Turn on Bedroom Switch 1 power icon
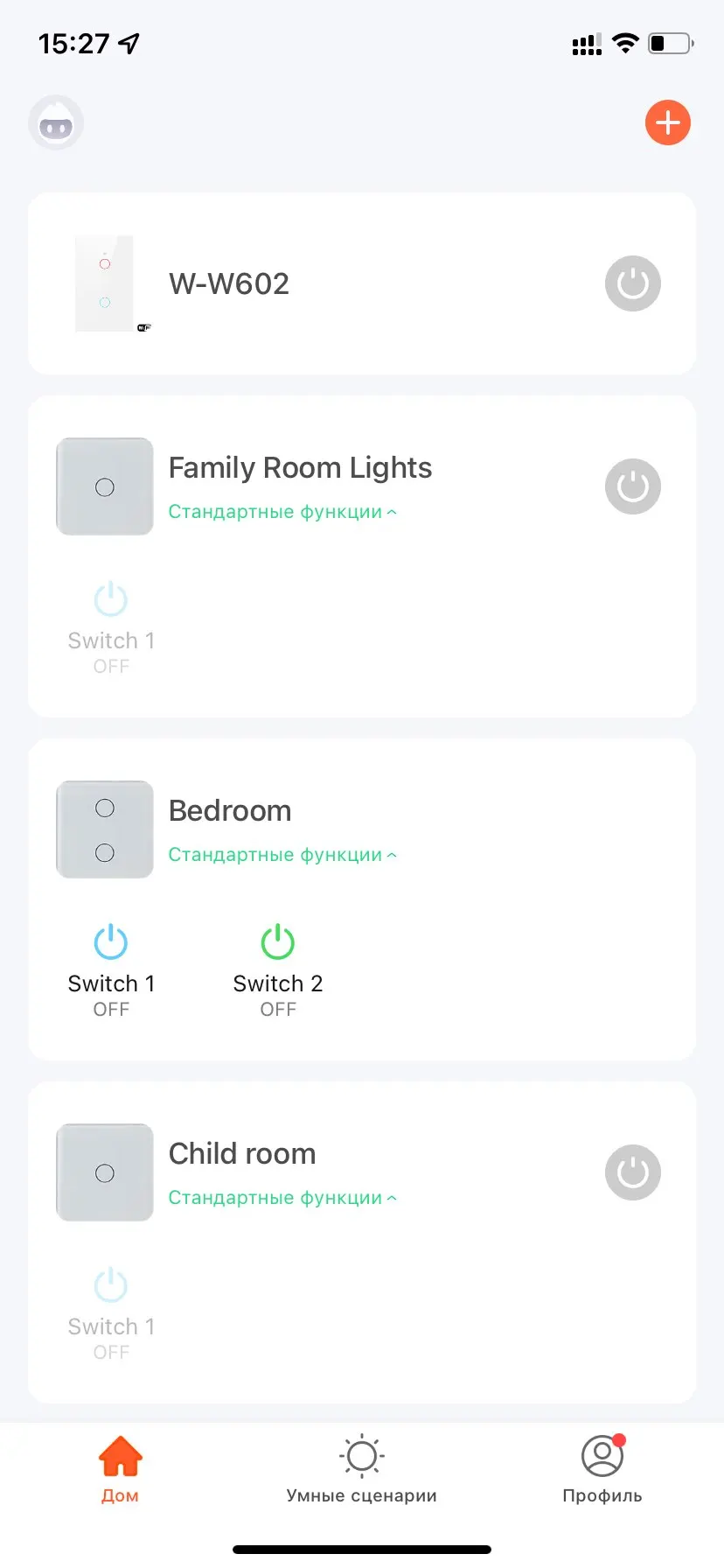This screenshot has width=724, height=1568. 111,943
